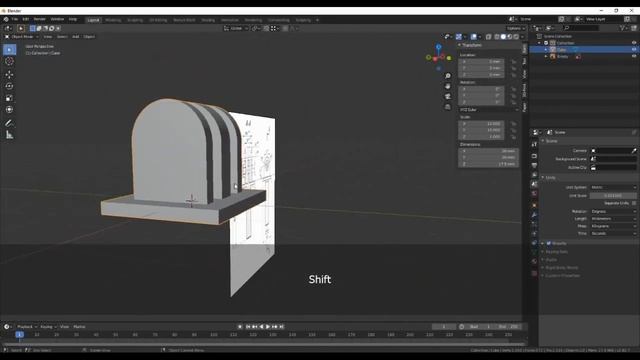Click the viewport zoom magnifier icon
Viewport: 640px width, 360px height.
pos(448,76)
